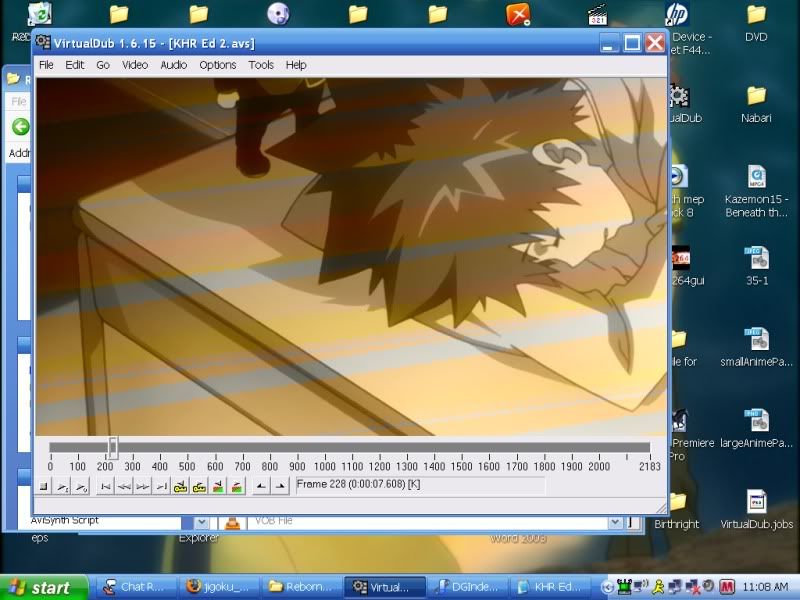Select the 'Kazemon15 - Beneath th...' file icon
The height and width of the screenshot is (600, 800).
[757, 191]
